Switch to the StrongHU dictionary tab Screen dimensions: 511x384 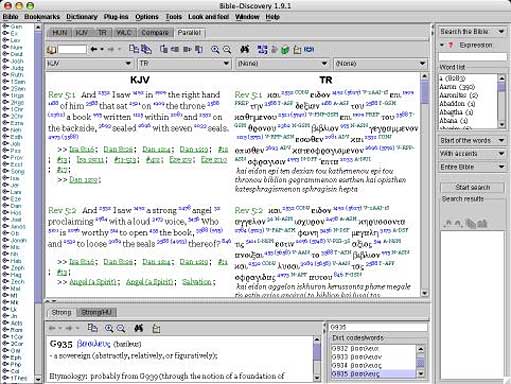pos(96,312)
